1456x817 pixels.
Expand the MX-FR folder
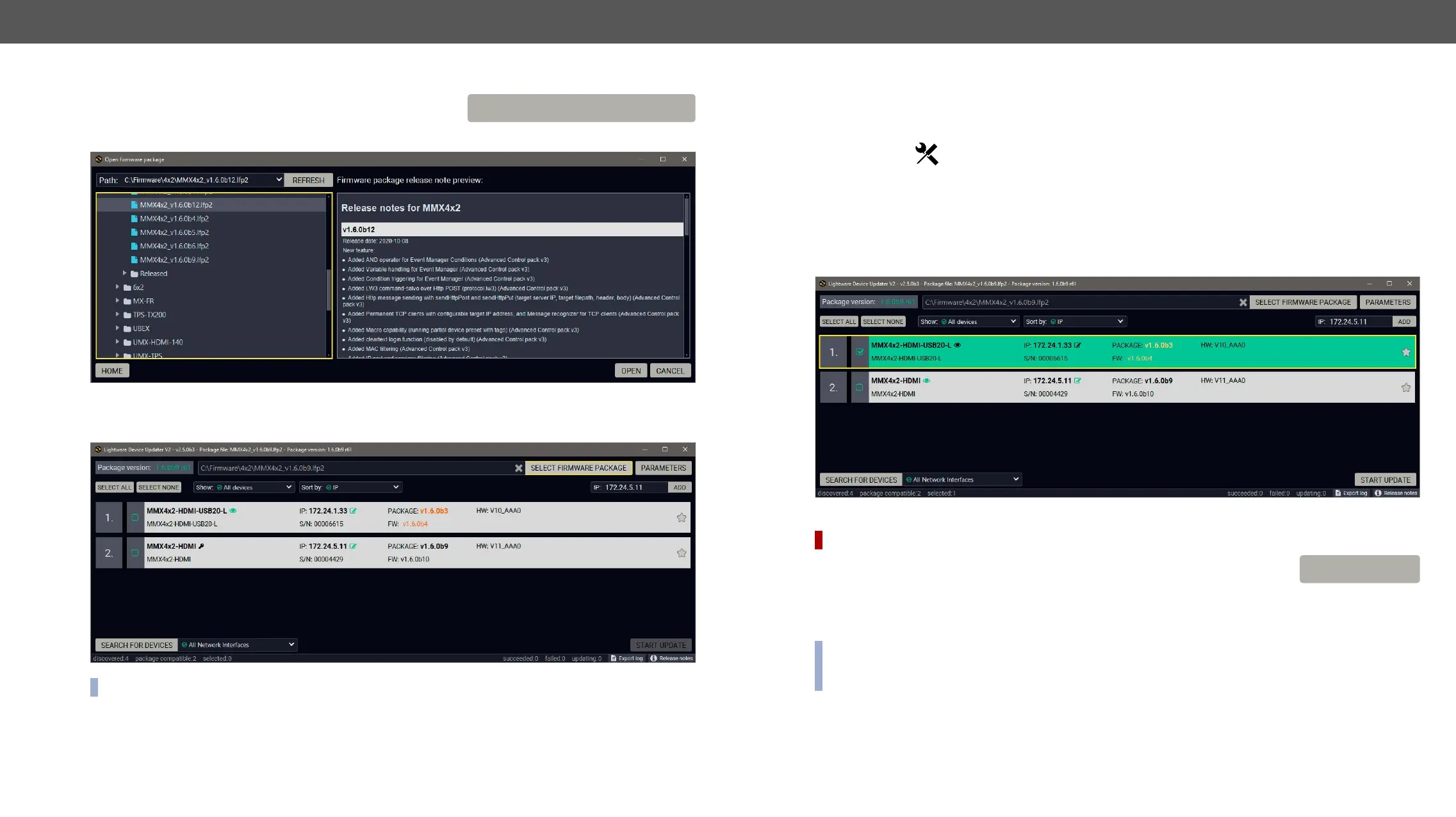pos(118,301)
